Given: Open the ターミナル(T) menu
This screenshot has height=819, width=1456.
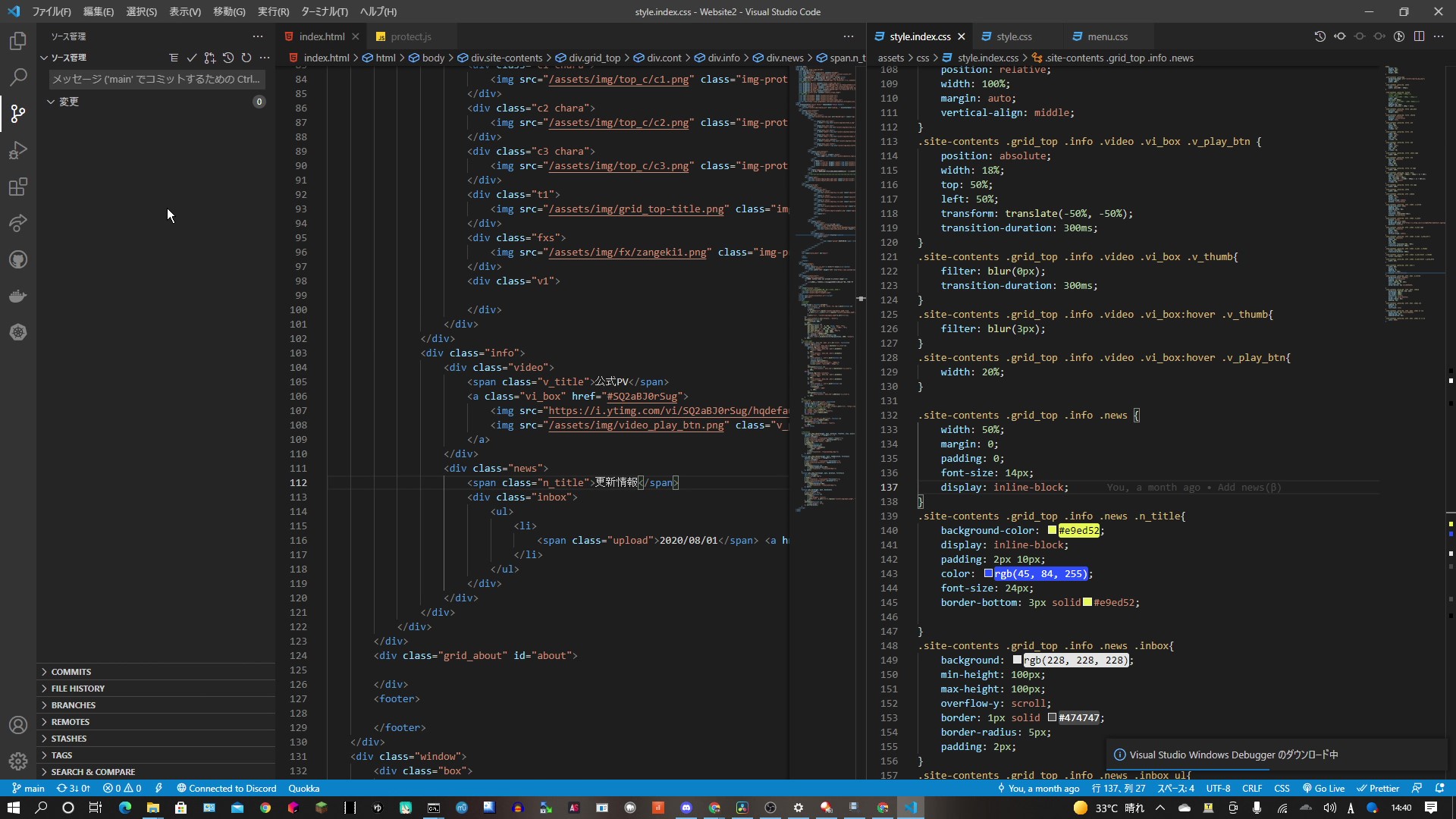Looking at the screenshot, I should (x=324, y=11).
